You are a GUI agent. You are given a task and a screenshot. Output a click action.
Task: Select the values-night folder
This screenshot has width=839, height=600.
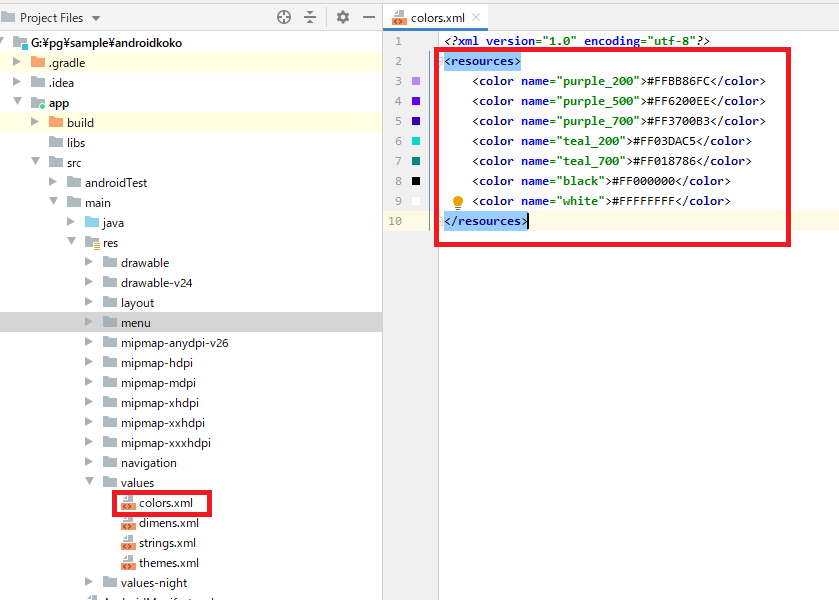[154, 583]
